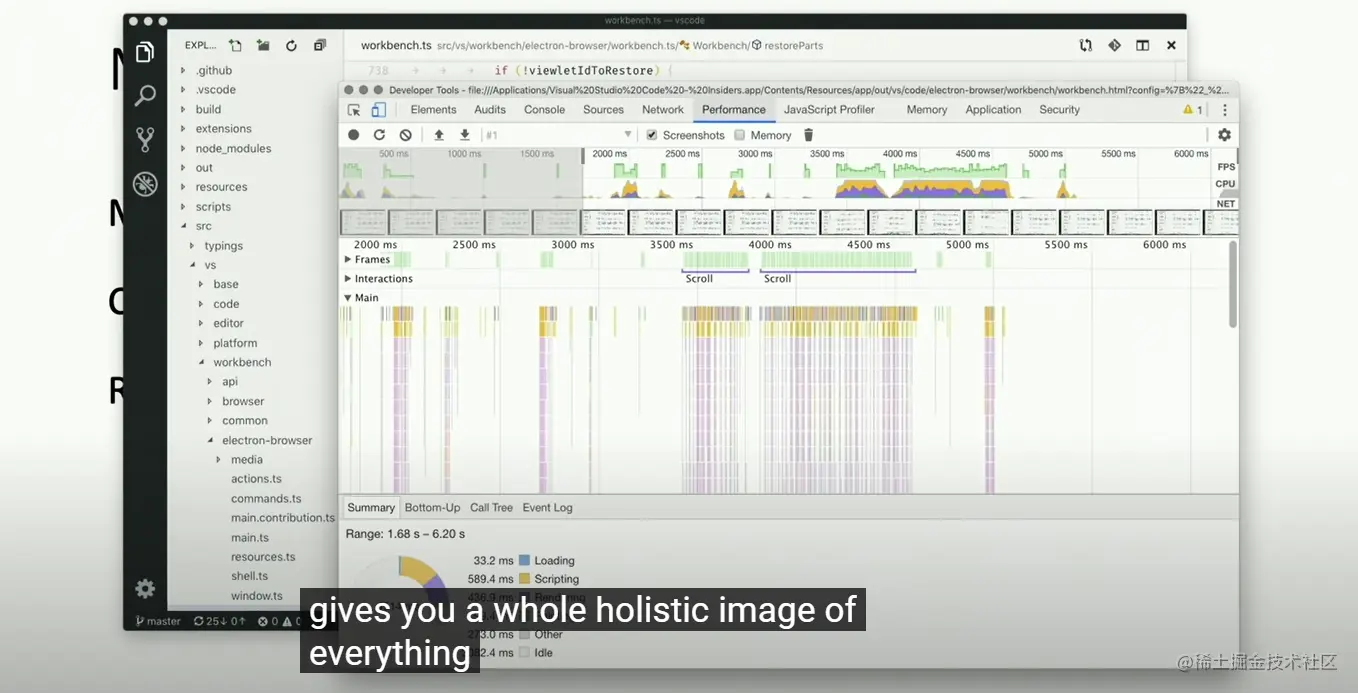Collapse the Main thread track

348,298
